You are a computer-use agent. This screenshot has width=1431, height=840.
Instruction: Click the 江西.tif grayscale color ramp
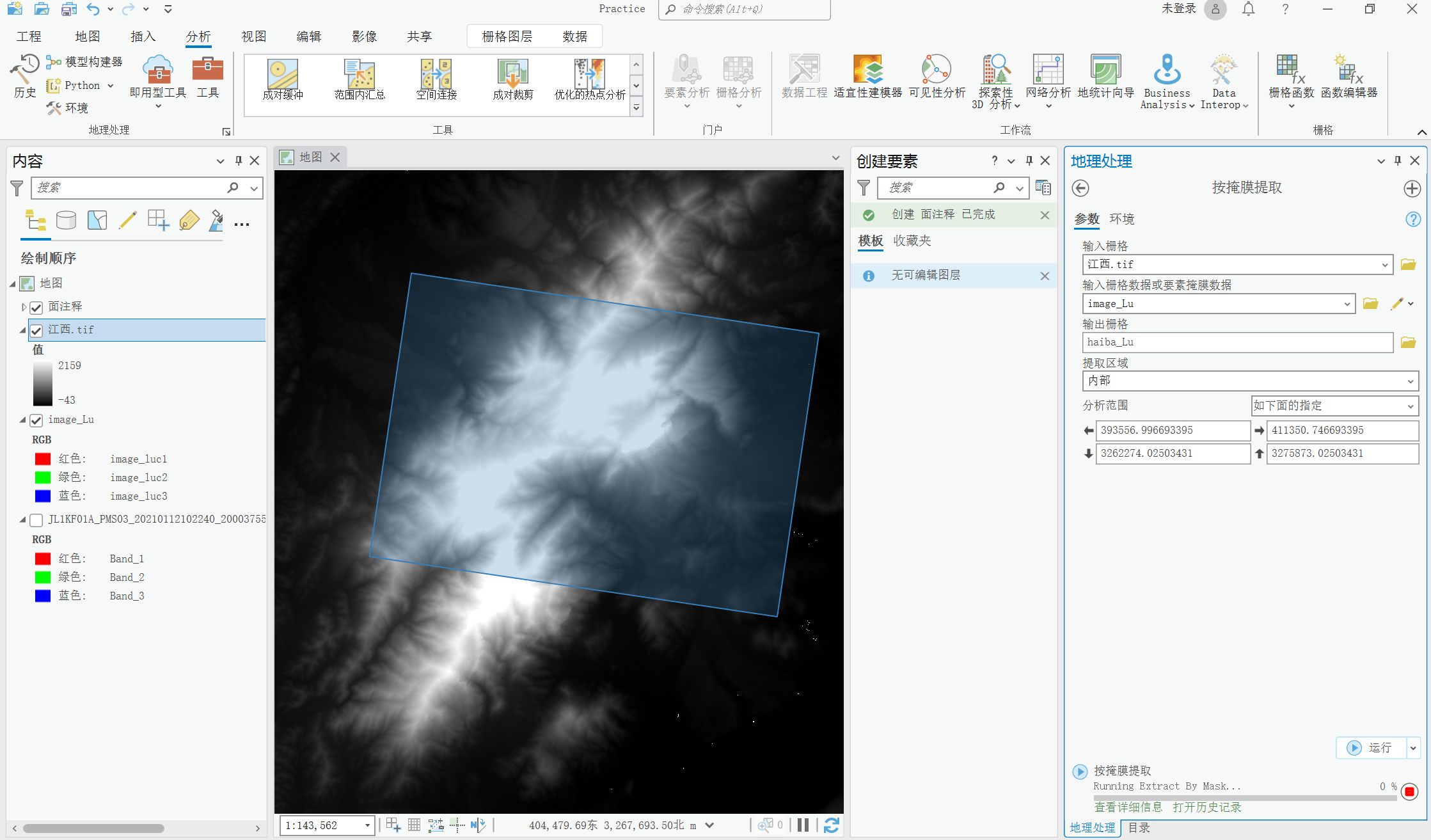coord(43,383)
